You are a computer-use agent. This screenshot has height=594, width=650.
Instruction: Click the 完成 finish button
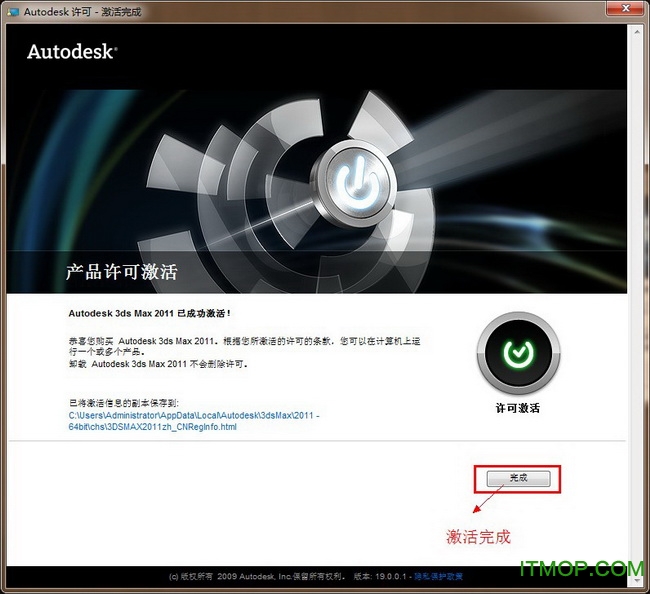point(518,478)
